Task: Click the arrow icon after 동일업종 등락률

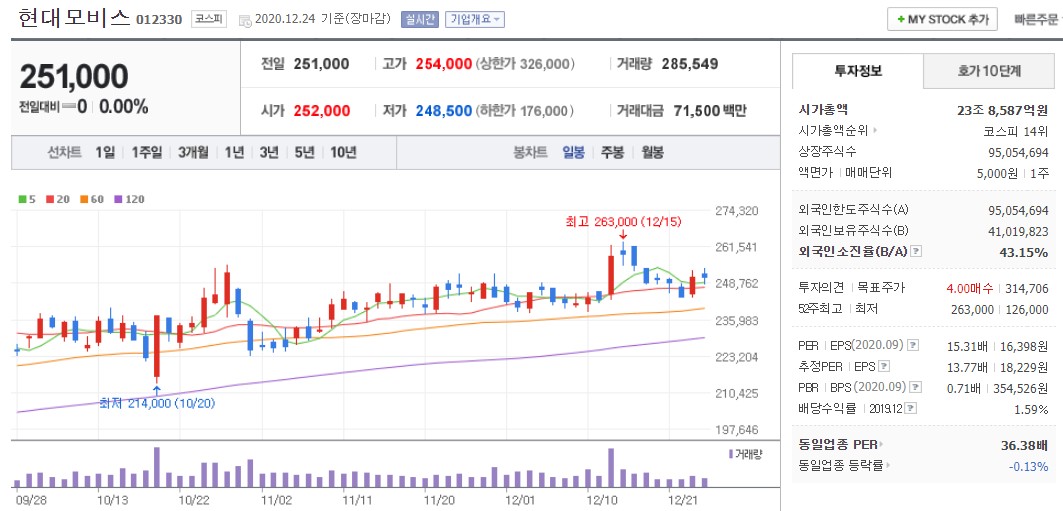Action: point(888,466)
